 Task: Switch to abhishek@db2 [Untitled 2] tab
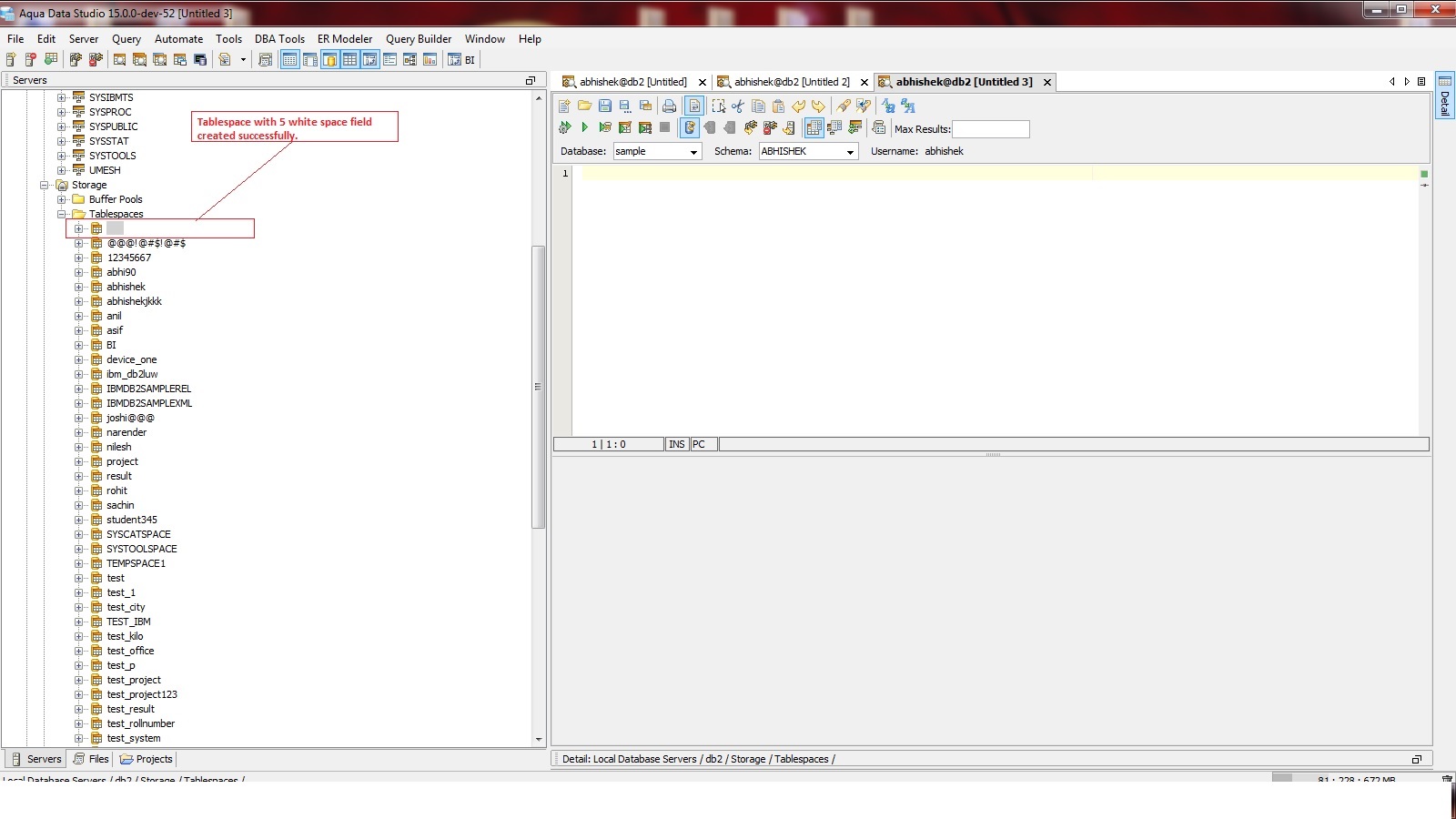click(x=791, y=82)
